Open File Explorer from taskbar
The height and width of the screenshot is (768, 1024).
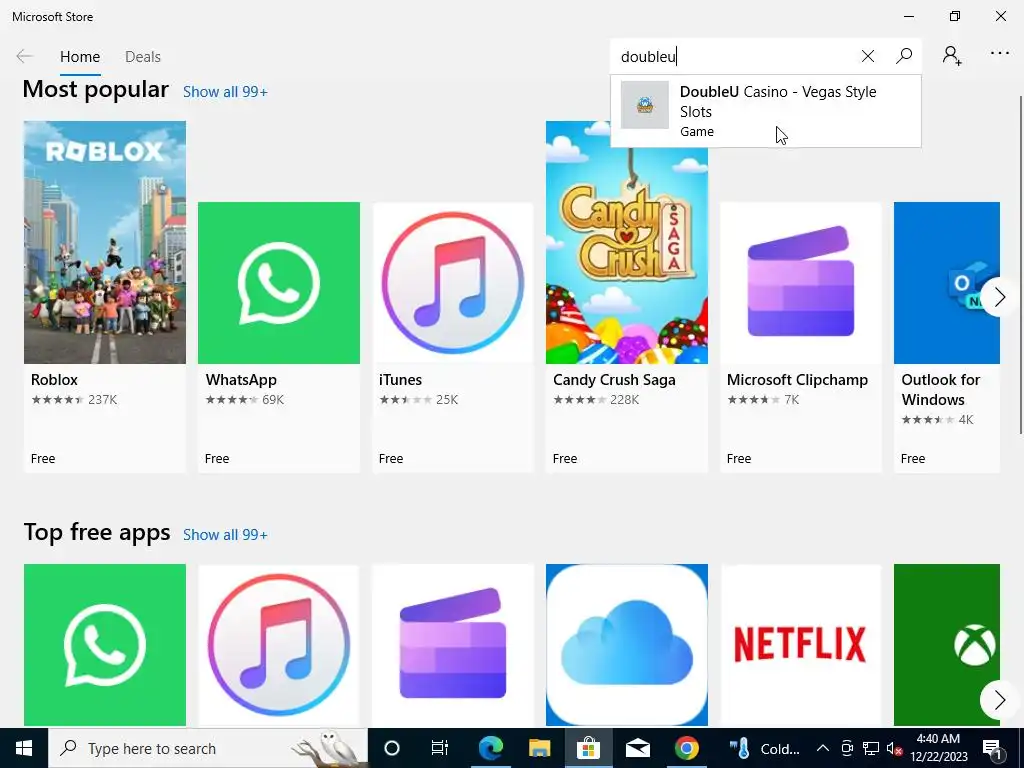point(539,748)
